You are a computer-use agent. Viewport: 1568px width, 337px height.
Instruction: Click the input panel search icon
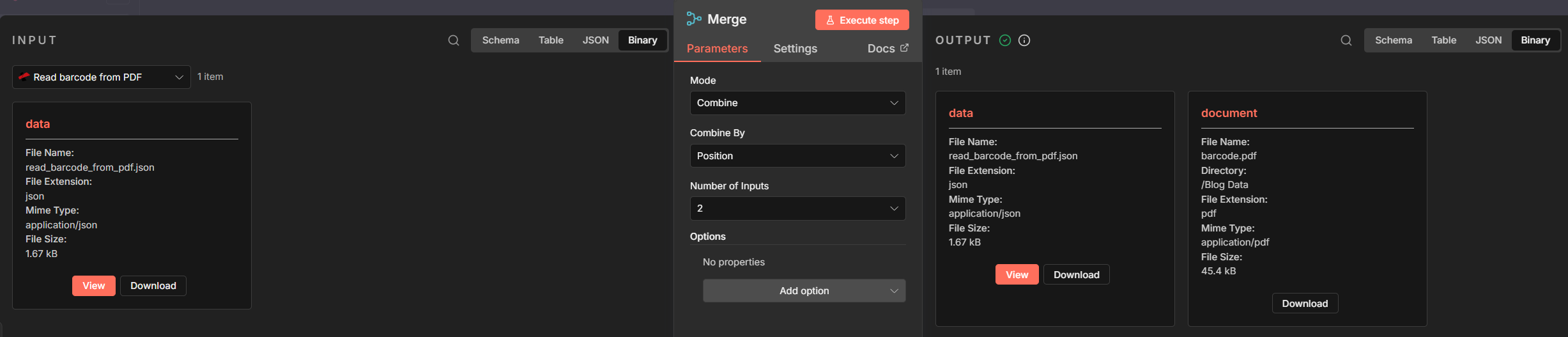[x=454, y=40]
